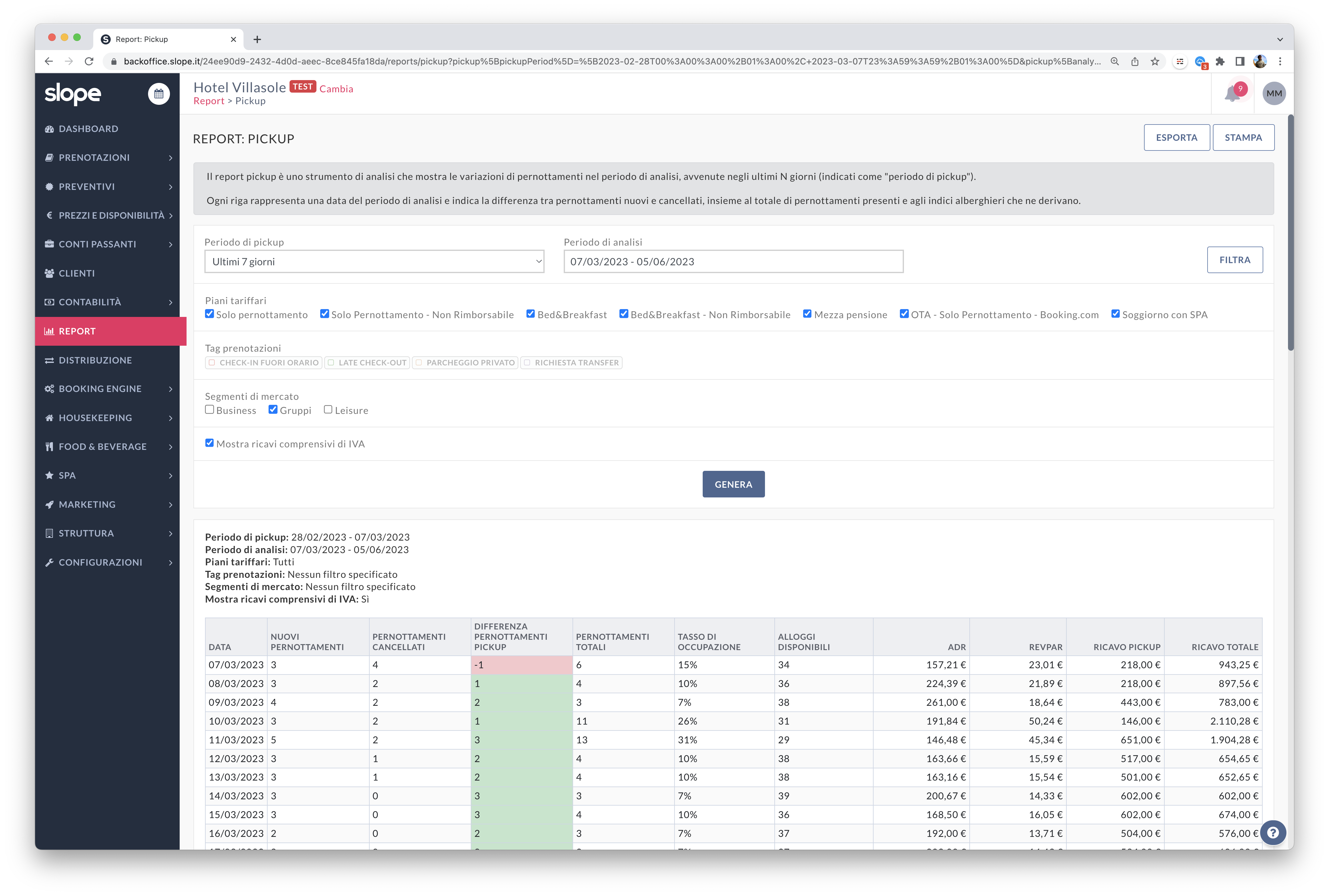Uncheck the Gruppi market segment

point(273,409)
